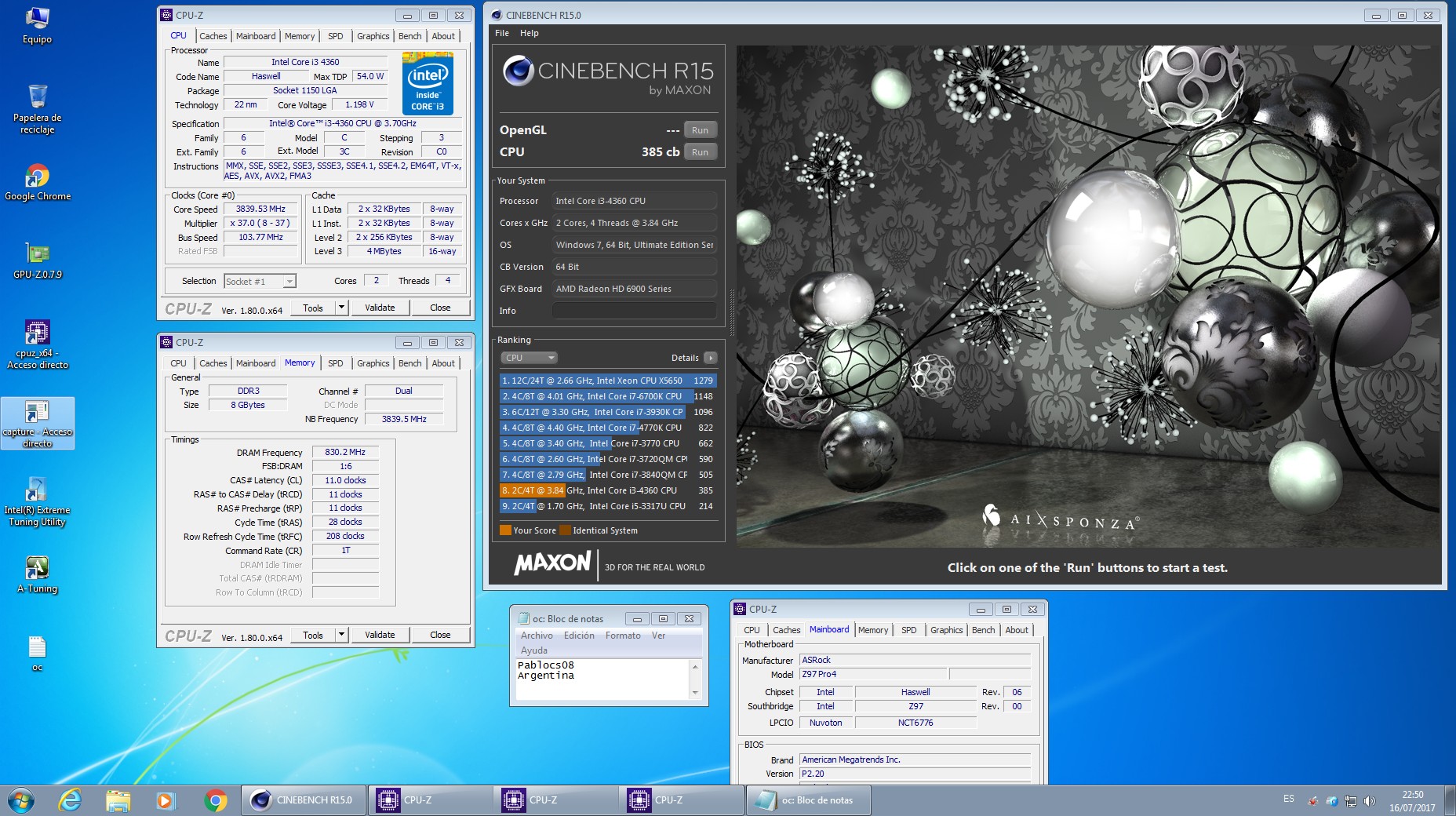Switch to second CPU-Z taskbar item
The height and width of the screenshot is (816, 1456).
click(x=555, y=800)
